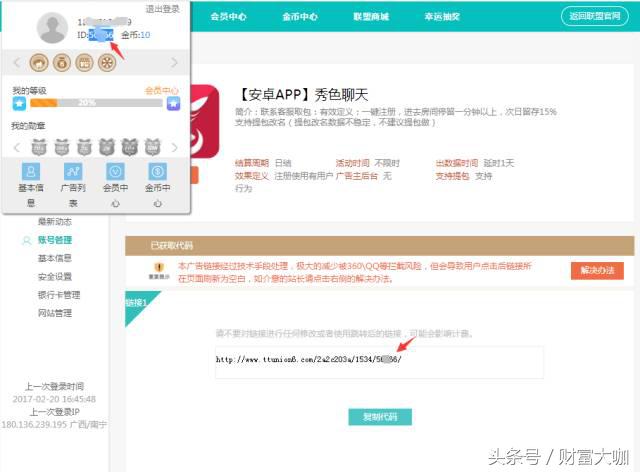Click the 已获取代码 header bar

click(380, 245)
